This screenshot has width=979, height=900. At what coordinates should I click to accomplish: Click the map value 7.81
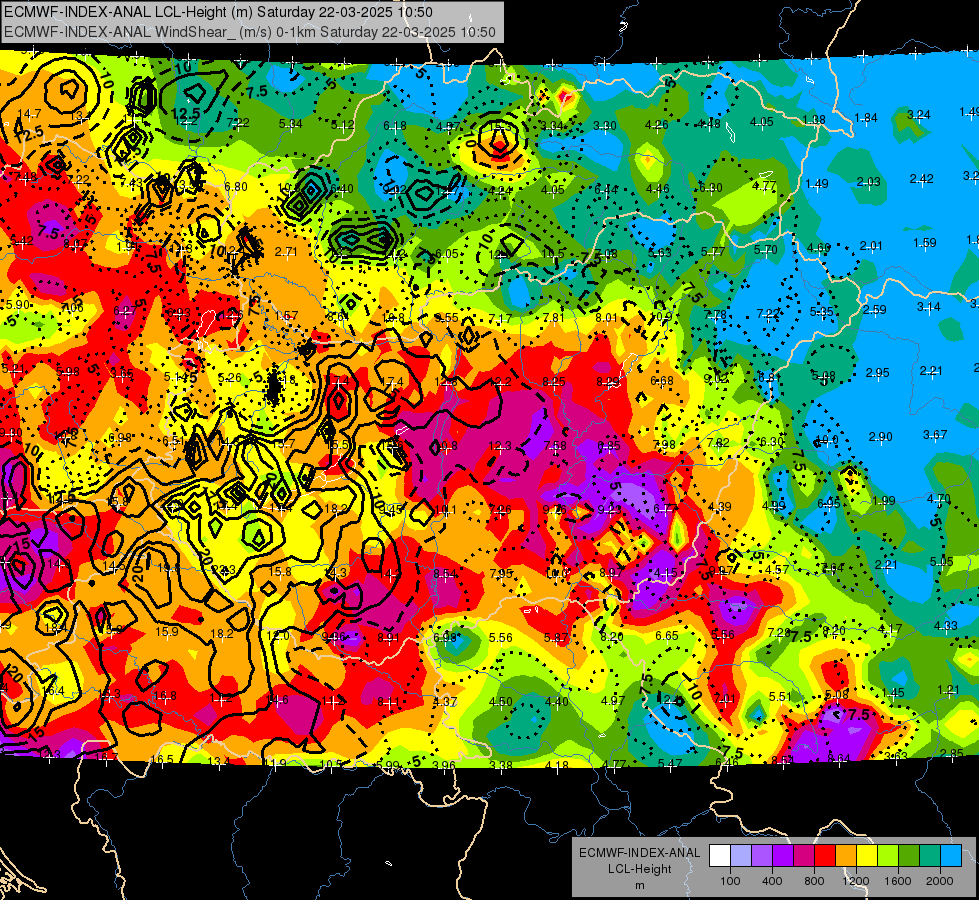pyautogui.click(x=553, y=318)
